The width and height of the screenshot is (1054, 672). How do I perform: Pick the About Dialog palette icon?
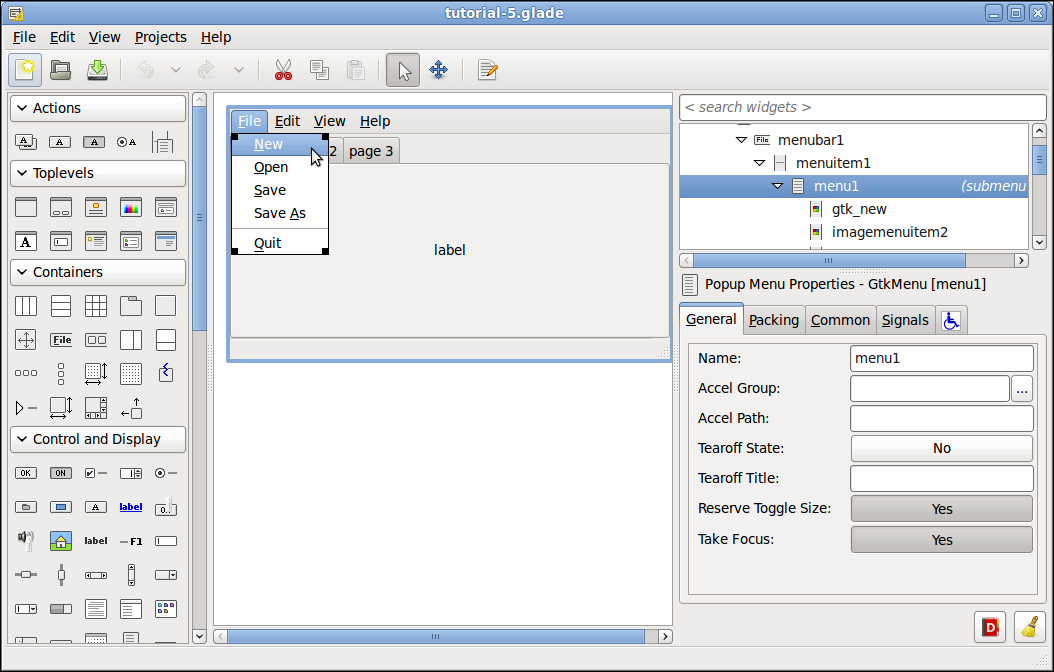pos(96,207)
